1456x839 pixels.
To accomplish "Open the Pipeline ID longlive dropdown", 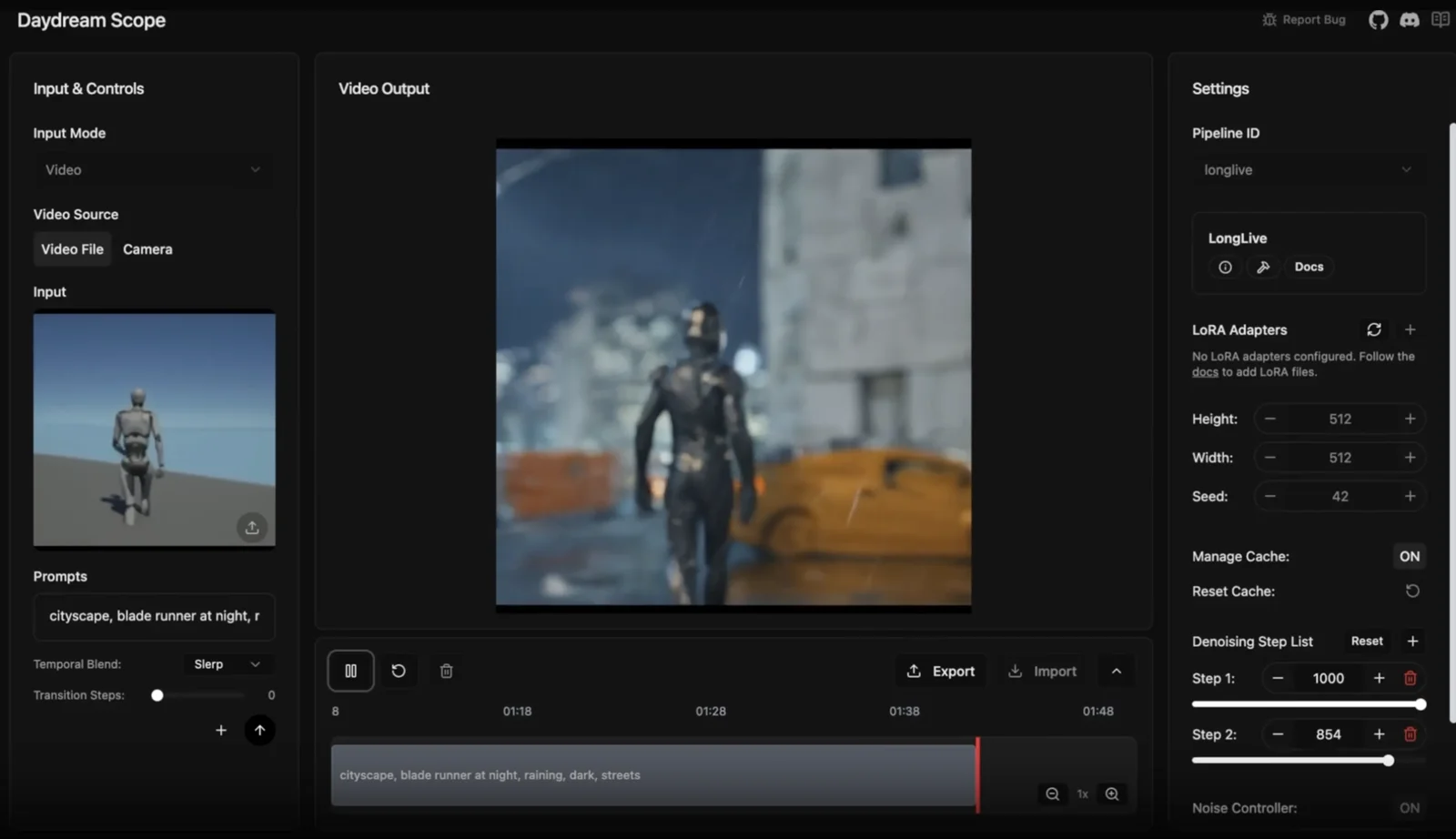I will pyautogui.click(x=1308, y=169).
